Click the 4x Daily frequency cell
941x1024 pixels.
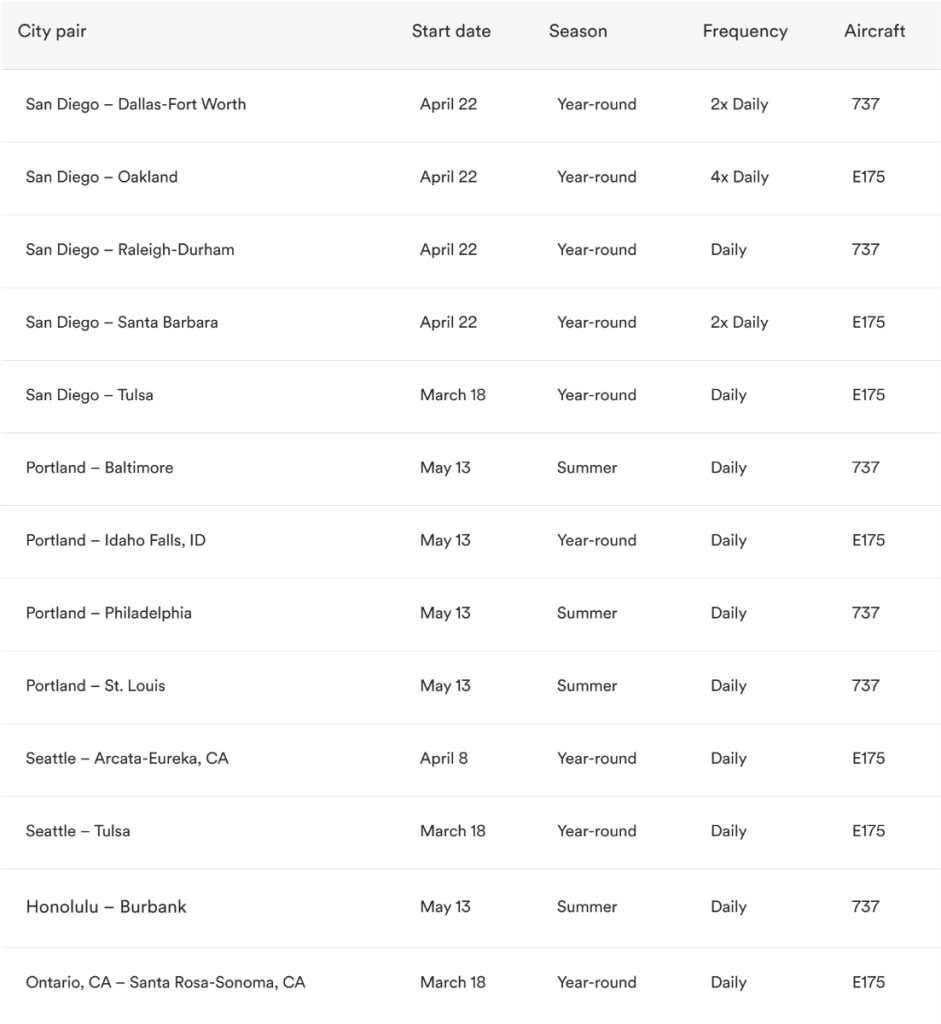[x=739, y=177]
